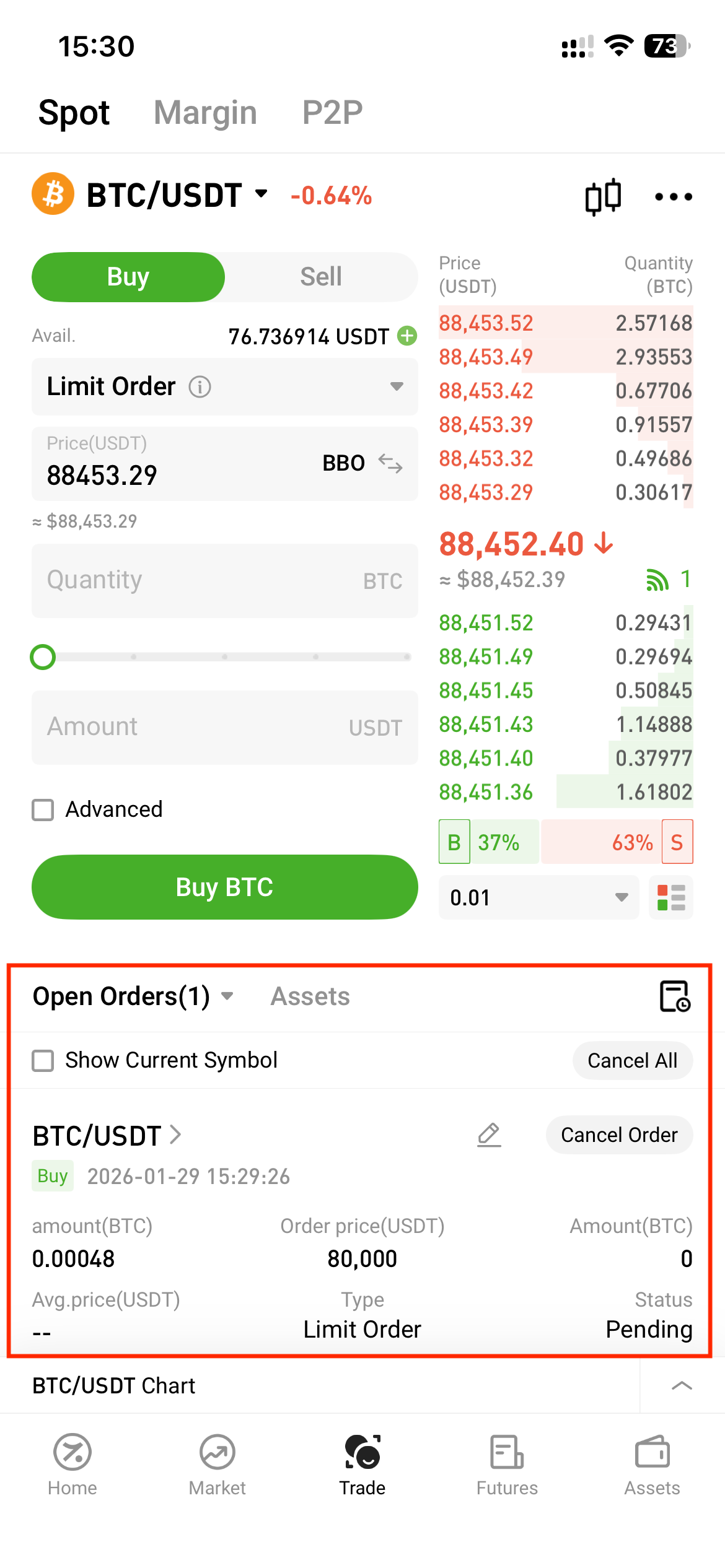The width and height of the screenshot is (725, 1568).
Task: Open the order history icon
Action: click(x=675, y=996)
